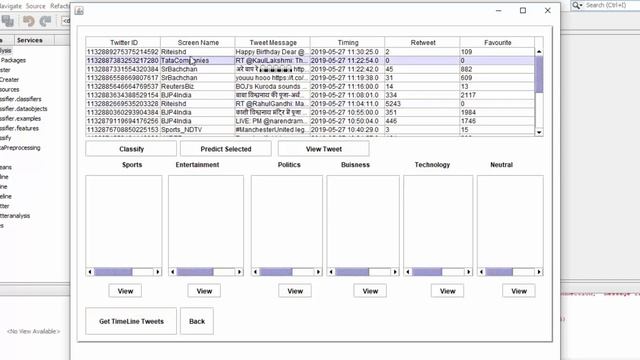Click favourite count 2117
640x360 pixels.
coord(497,95)
